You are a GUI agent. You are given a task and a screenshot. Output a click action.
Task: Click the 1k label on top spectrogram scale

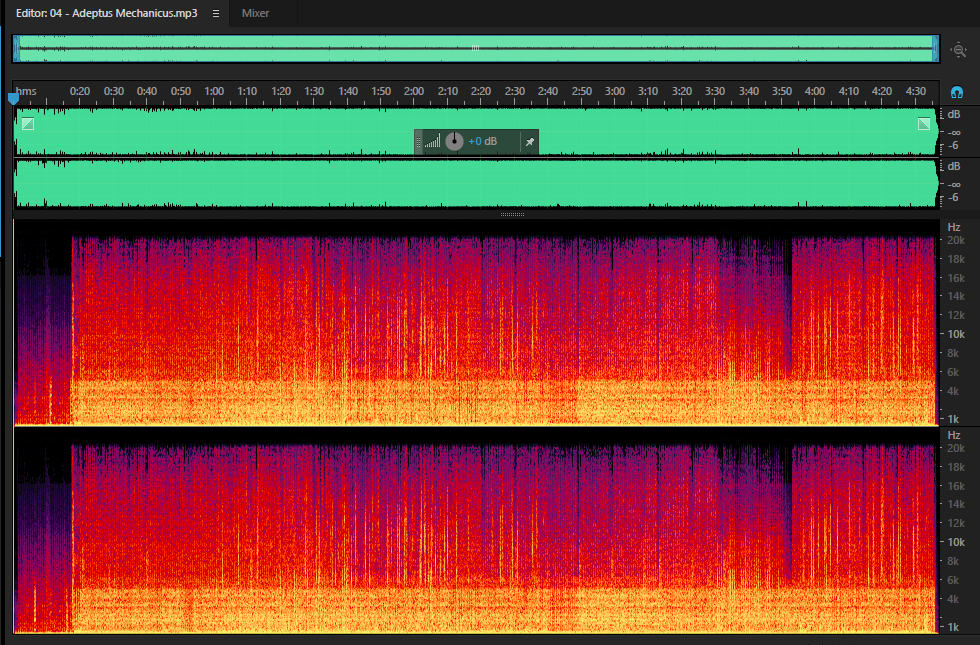pos(953,419)
